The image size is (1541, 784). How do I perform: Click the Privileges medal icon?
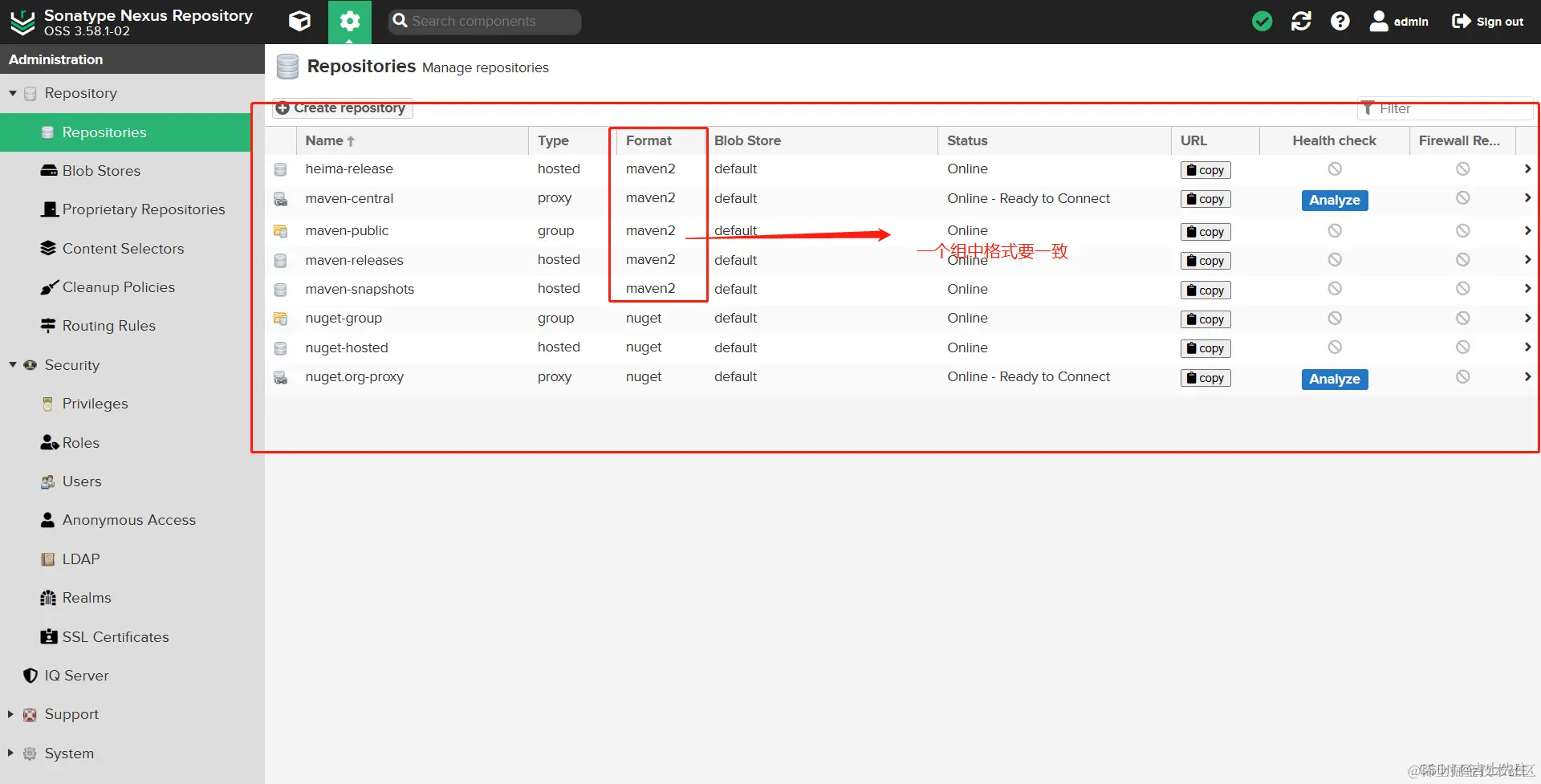click(x=48, y=404)
